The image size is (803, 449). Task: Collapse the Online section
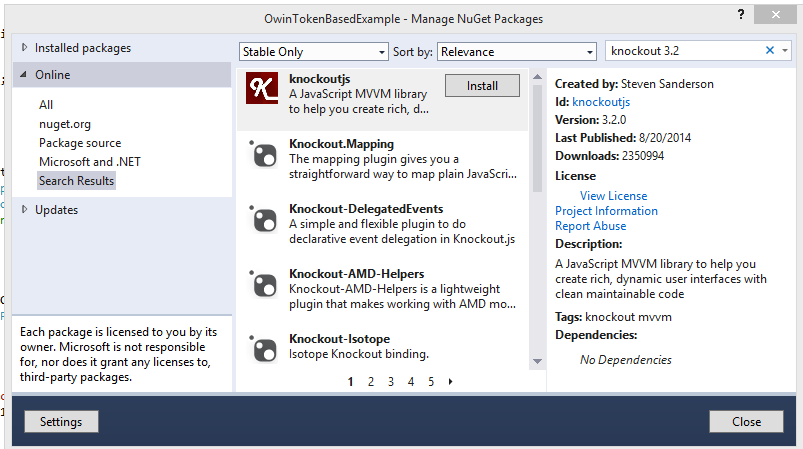click(x=25, y=75)
